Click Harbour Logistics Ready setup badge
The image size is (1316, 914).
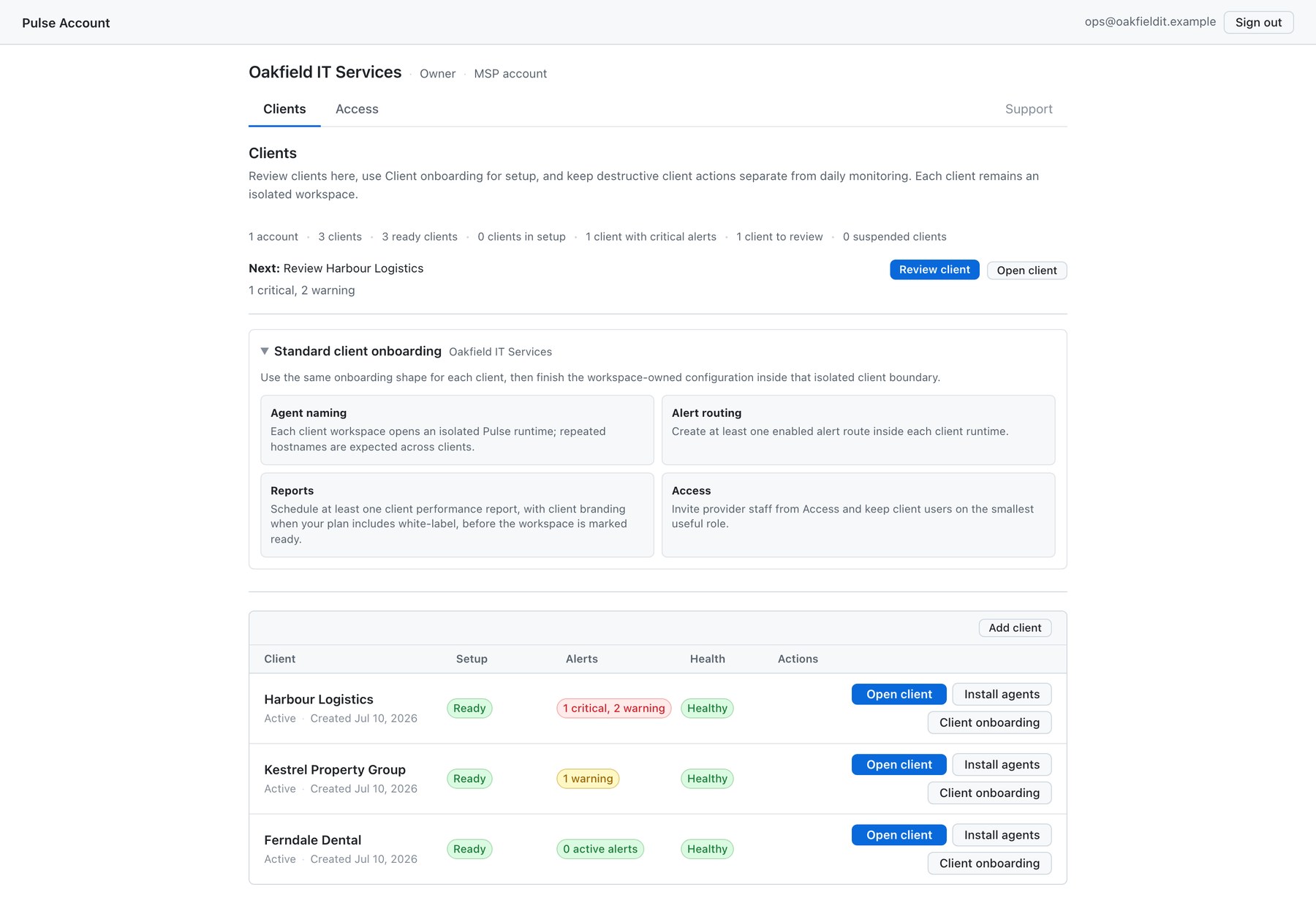(469, 709)
